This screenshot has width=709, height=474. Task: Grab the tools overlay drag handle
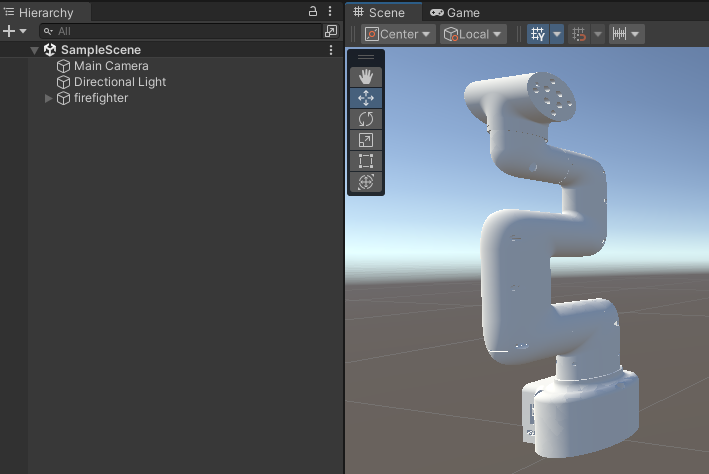point(366,57)
